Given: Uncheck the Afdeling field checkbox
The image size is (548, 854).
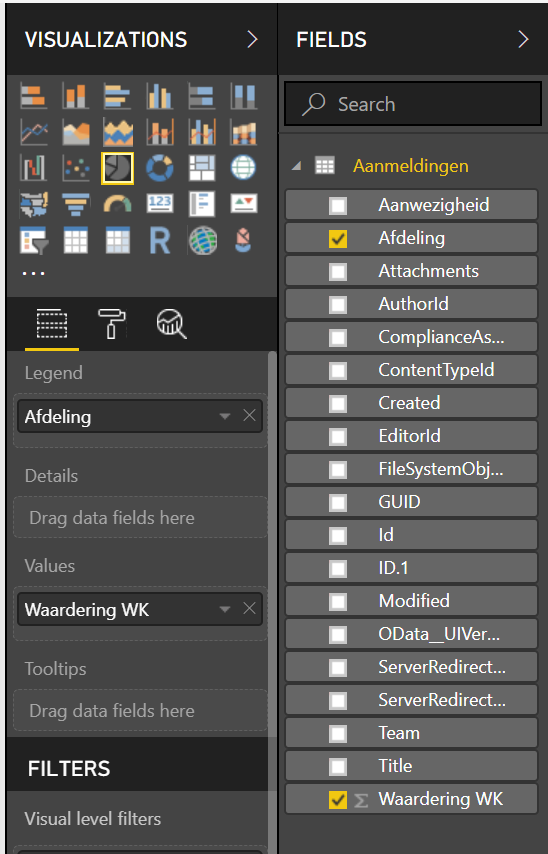Looking at the screenshot, I should pos(338,239).
